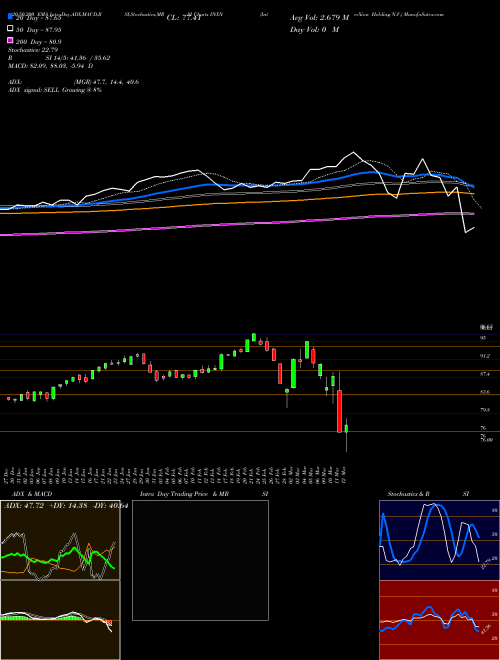The width and height of the screenshot is (500, 660).
Task: Click the highest green candlestick near 95
Action: tap(254, 337)
